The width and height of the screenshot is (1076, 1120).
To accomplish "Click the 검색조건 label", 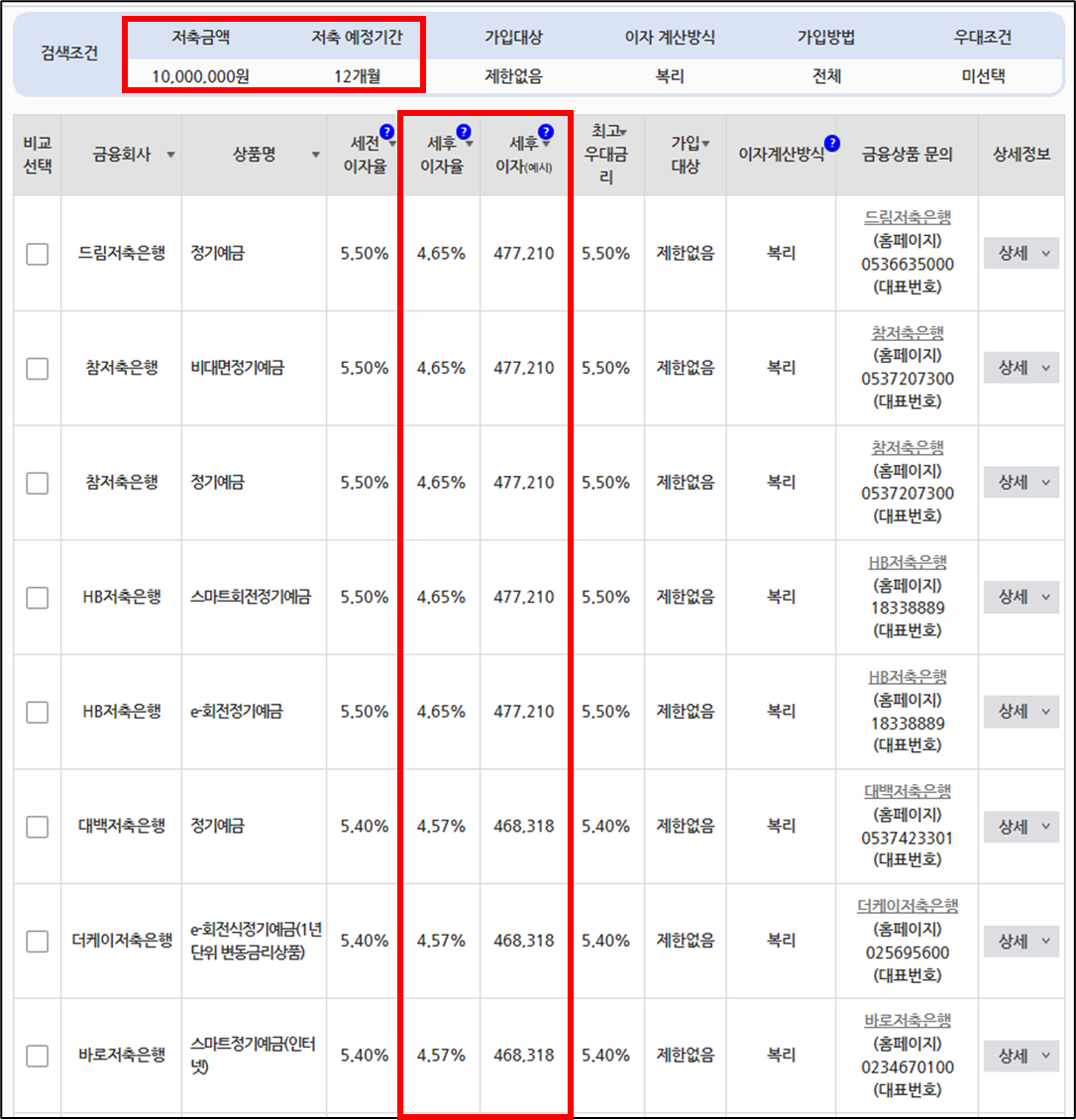I will tap(69, 53).
